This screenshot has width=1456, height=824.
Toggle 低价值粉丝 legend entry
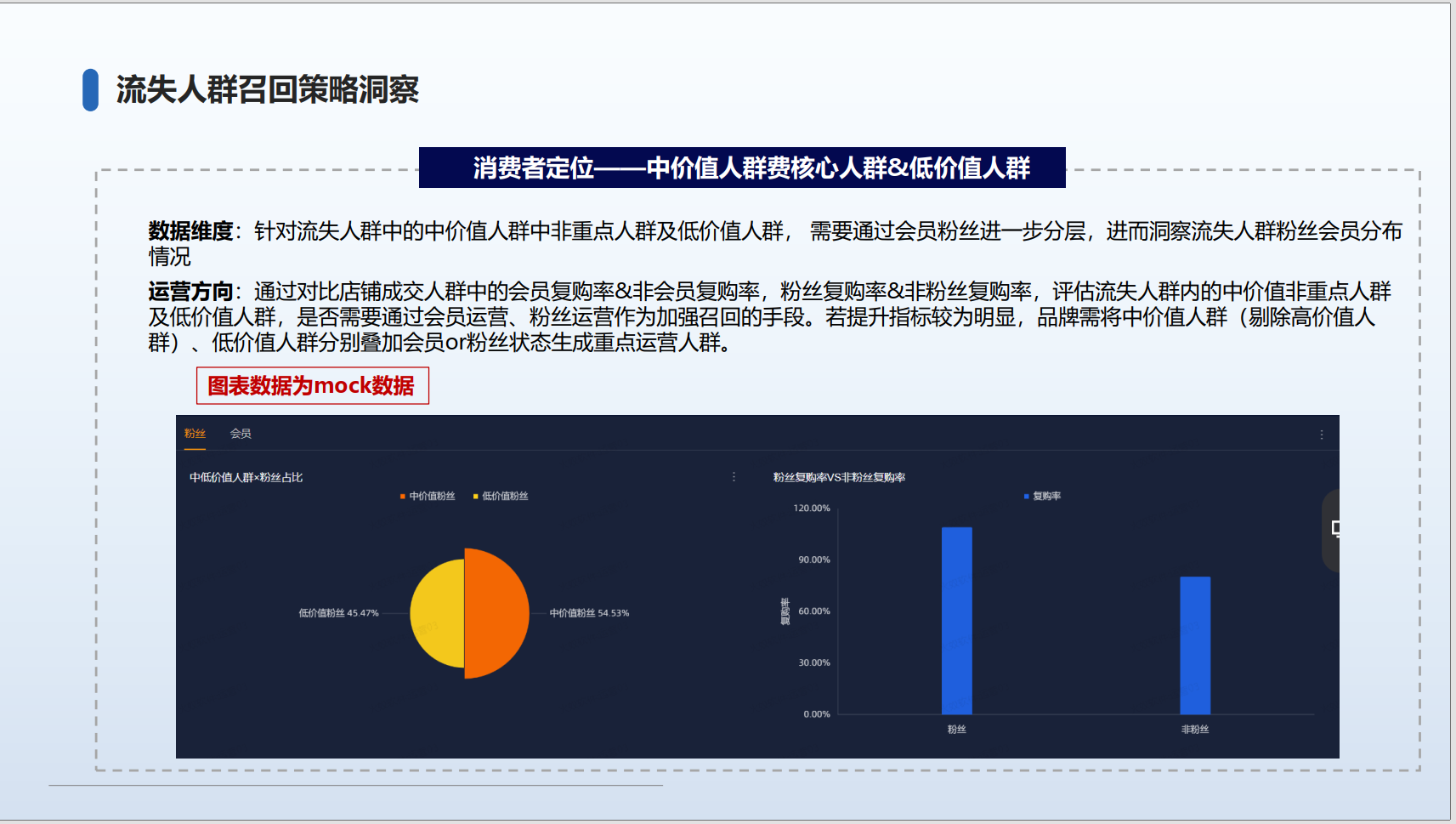[x=501, y=496]
